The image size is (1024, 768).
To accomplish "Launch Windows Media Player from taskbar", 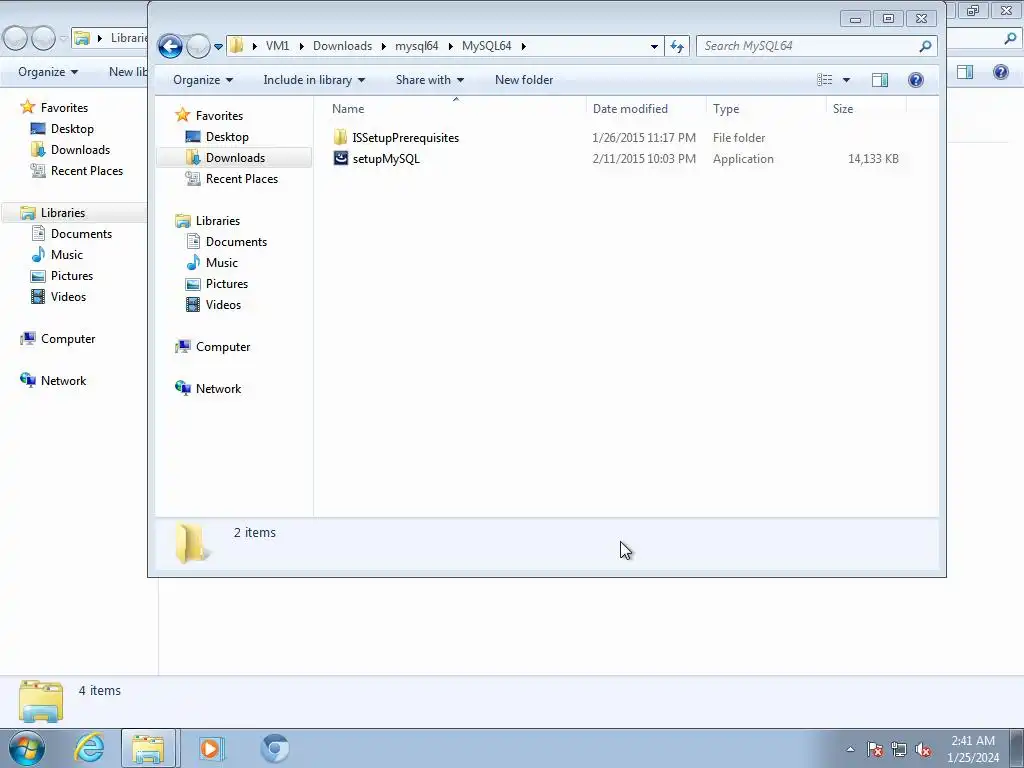I will coord(210,748).
